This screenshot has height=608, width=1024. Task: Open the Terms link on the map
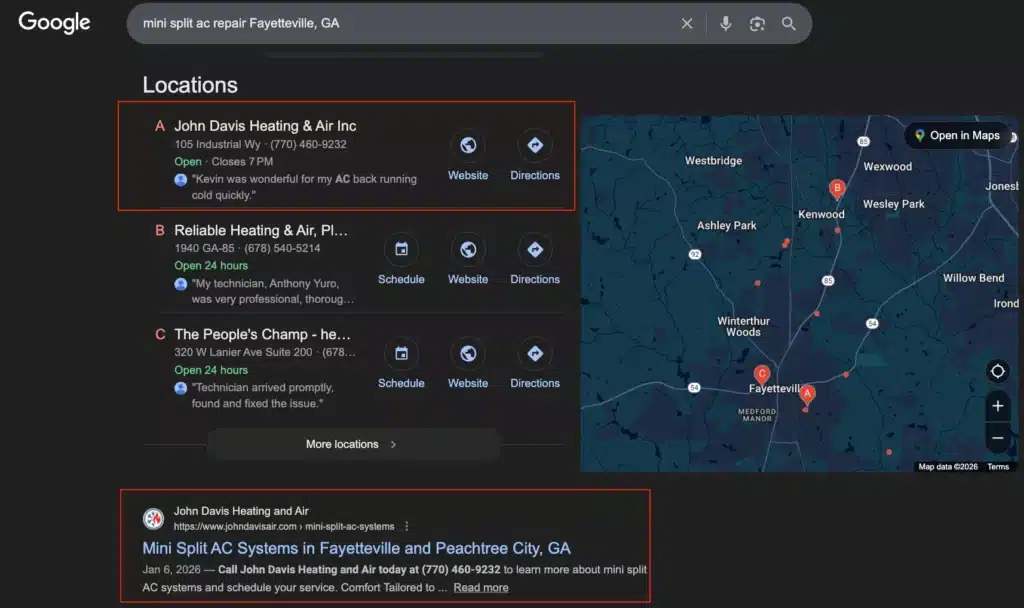998,466
